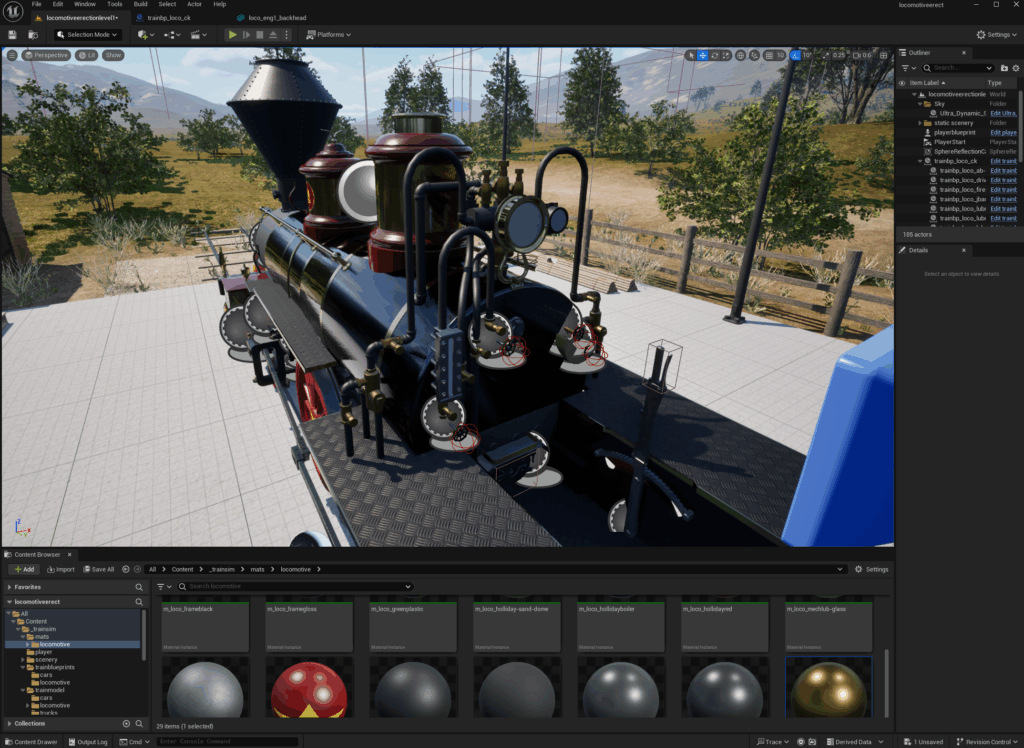Change scale snap value 0.25
Image resolution: width=1024 pixels, height=748 pixels.
[839, 56]
